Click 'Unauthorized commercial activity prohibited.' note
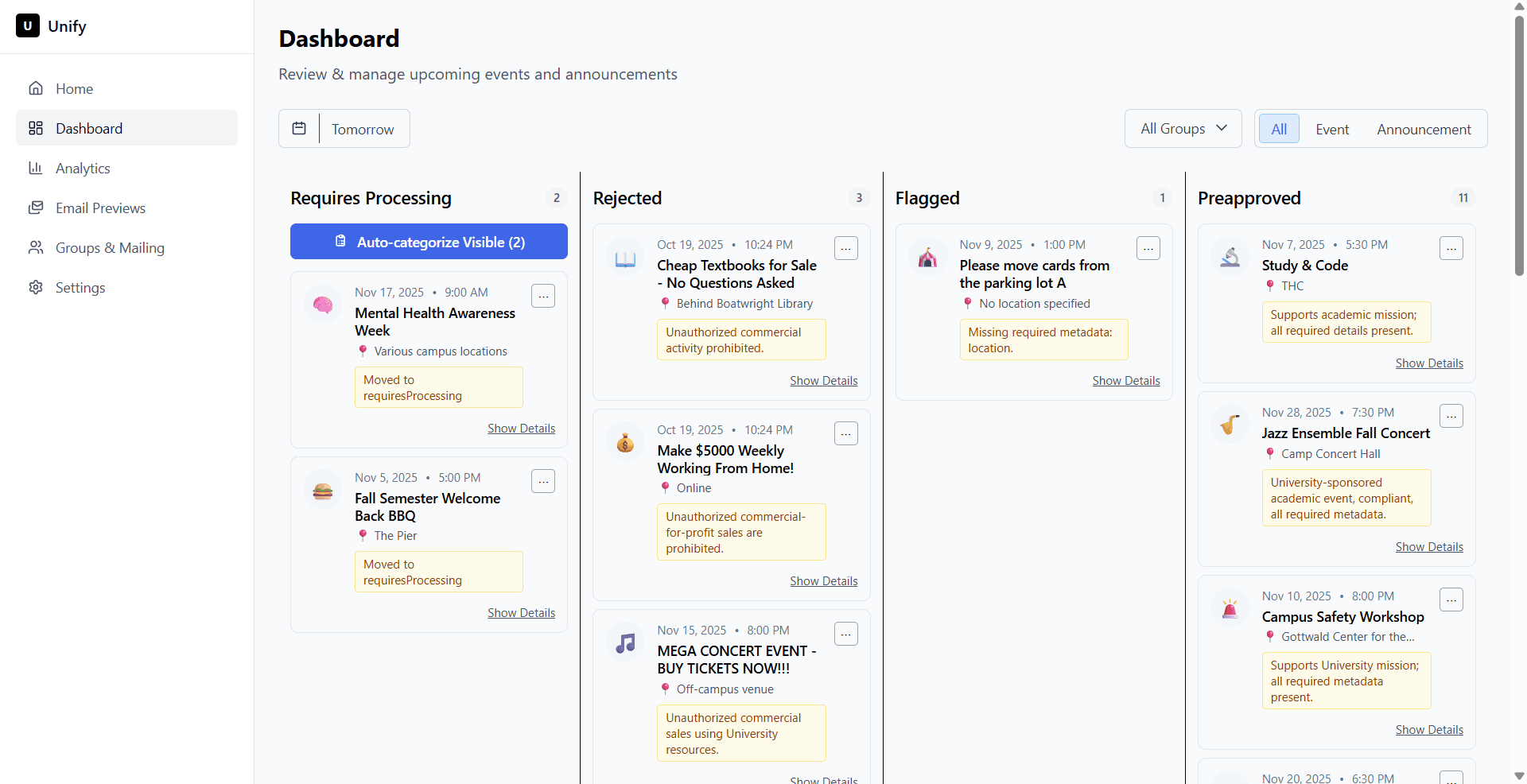This screenshot has height=784, width=1527. pos(741,340)
